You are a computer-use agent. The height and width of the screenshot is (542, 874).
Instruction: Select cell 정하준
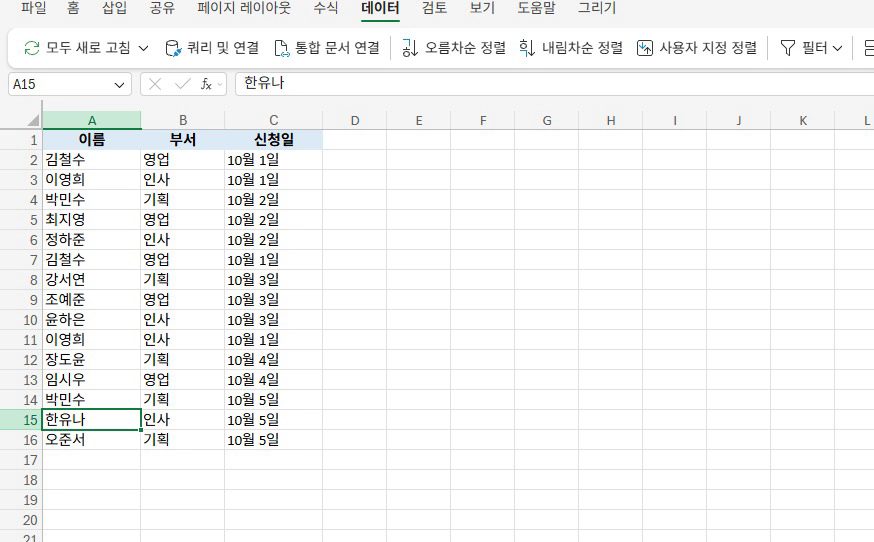click(92, 240)
